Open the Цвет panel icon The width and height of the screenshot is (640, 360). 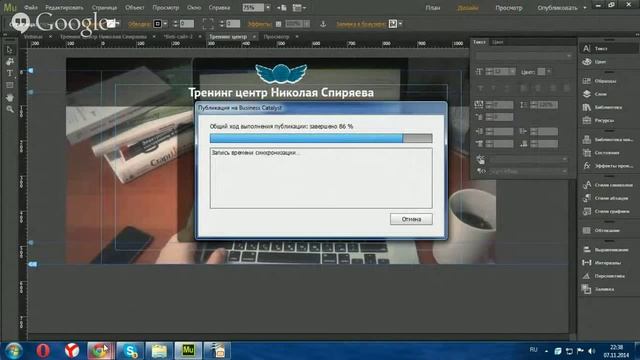click(587, 62)
